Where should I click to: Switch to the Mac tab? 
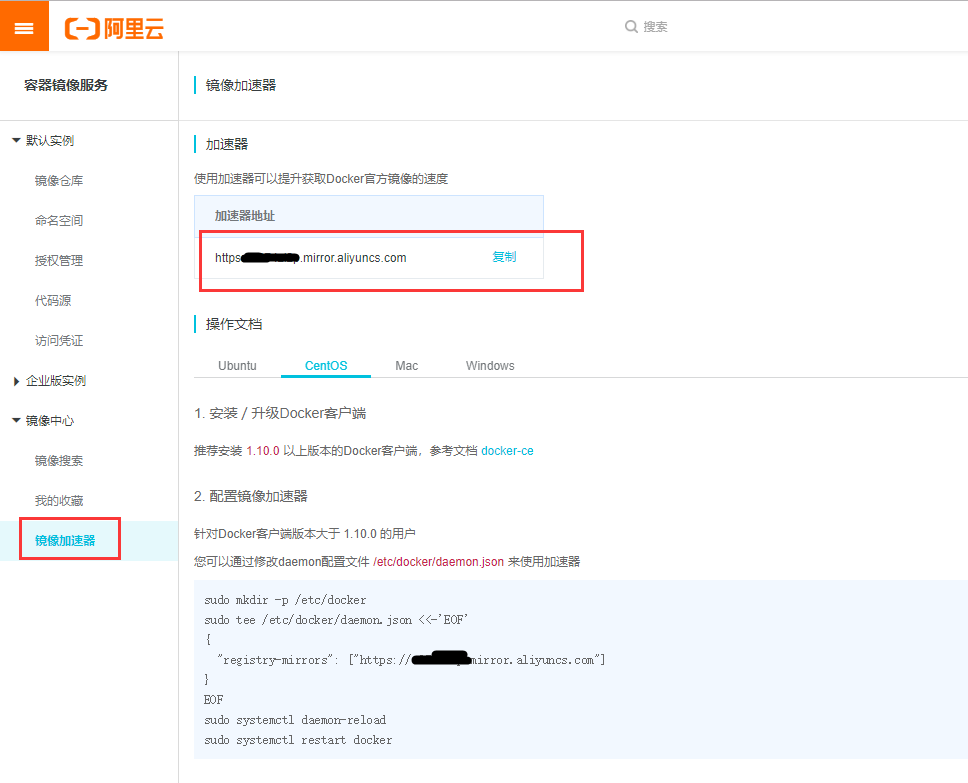406,366
